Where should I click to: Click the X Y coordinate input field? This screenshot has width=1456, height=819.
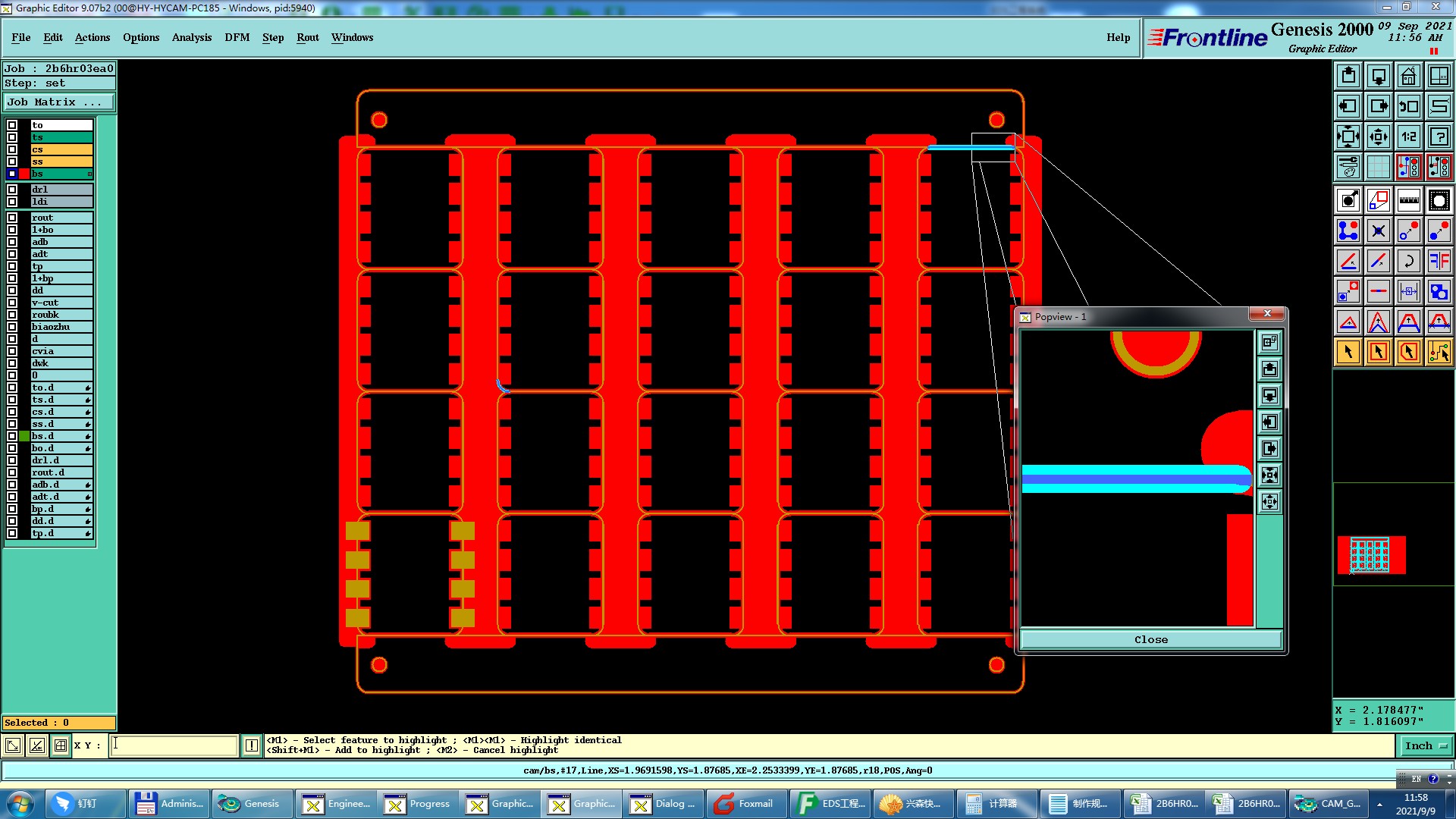(x=174, y=745)
